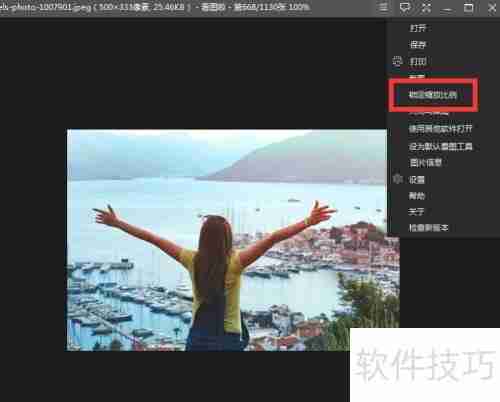Select 设为默认看图工具 menu entry

tap(441, 146)
